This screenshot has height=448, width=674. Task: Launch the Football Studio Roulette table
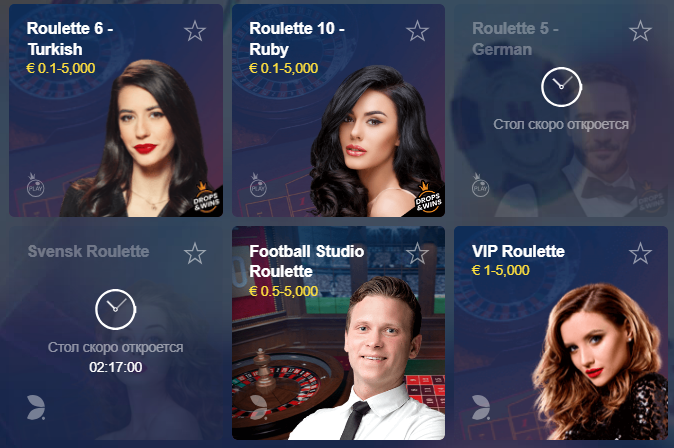pyautogui.click(x=338, y=333)
